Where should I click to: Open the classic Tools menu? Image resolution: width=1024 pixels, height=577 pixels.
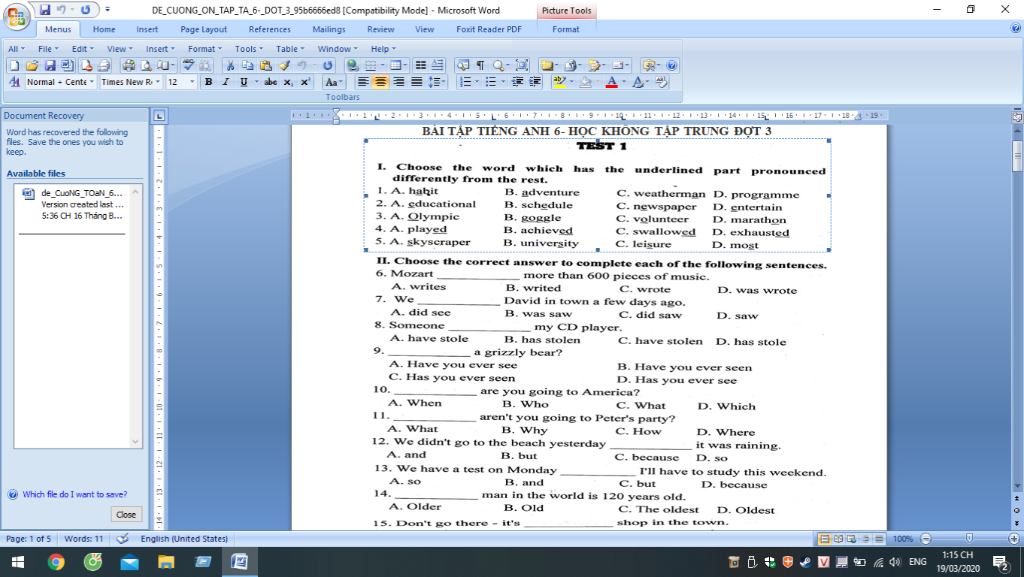(x=249, y=49)
